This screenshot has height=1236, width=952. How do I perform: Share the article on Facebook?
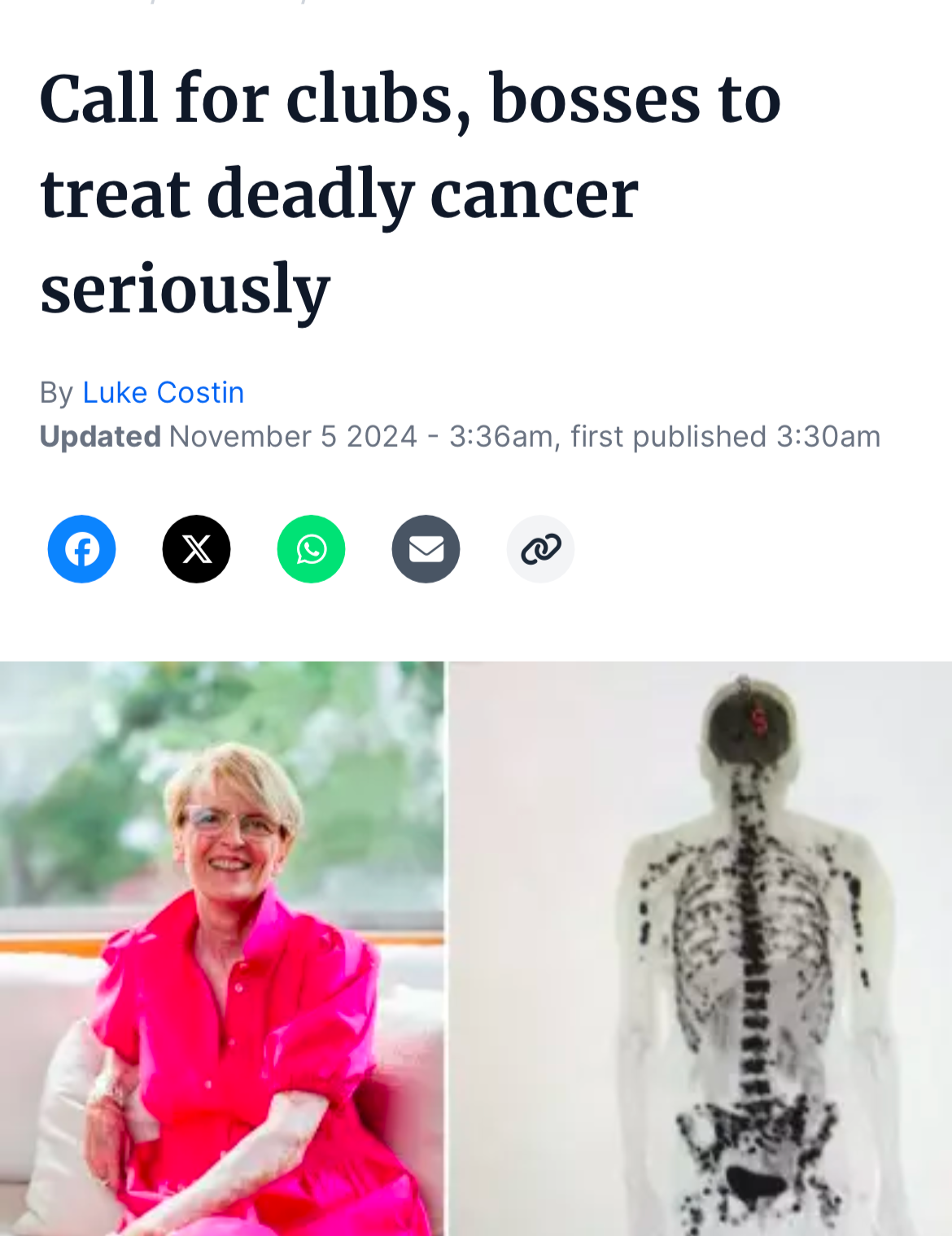pos(81,549)
